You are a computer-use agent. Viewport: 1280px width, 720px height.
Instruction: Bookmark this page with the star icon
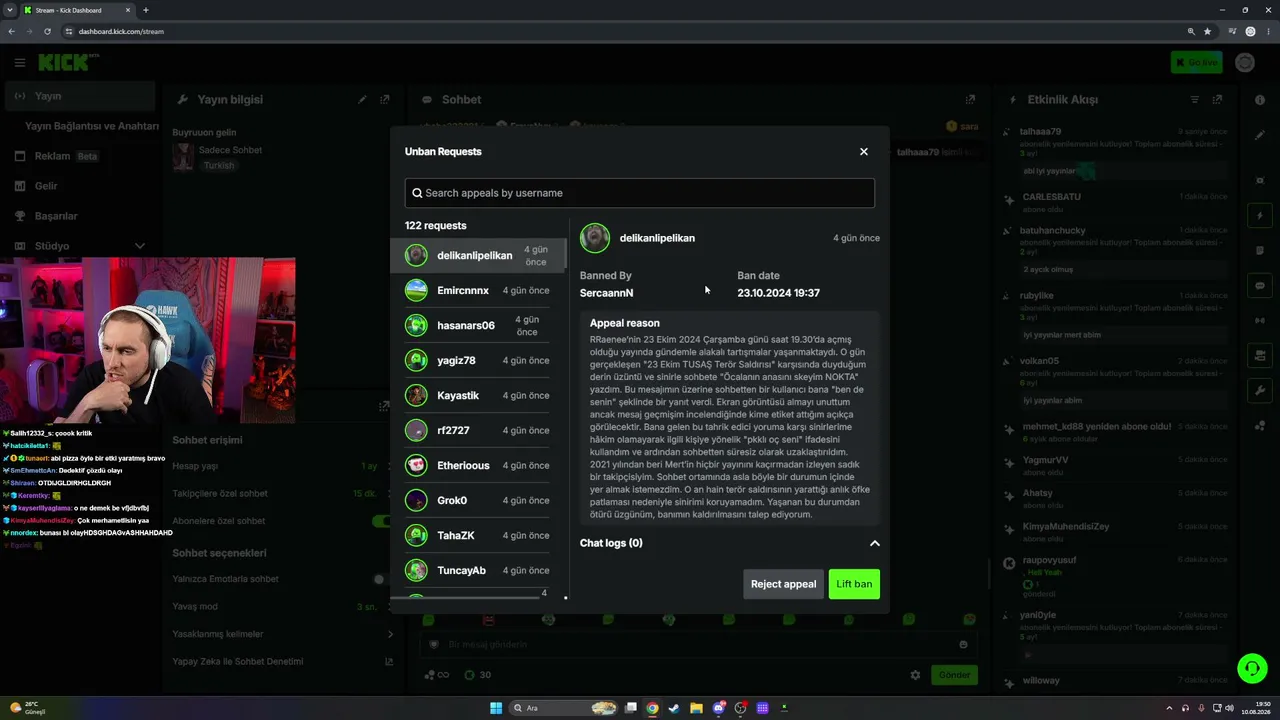click(x=1207, y=31)
